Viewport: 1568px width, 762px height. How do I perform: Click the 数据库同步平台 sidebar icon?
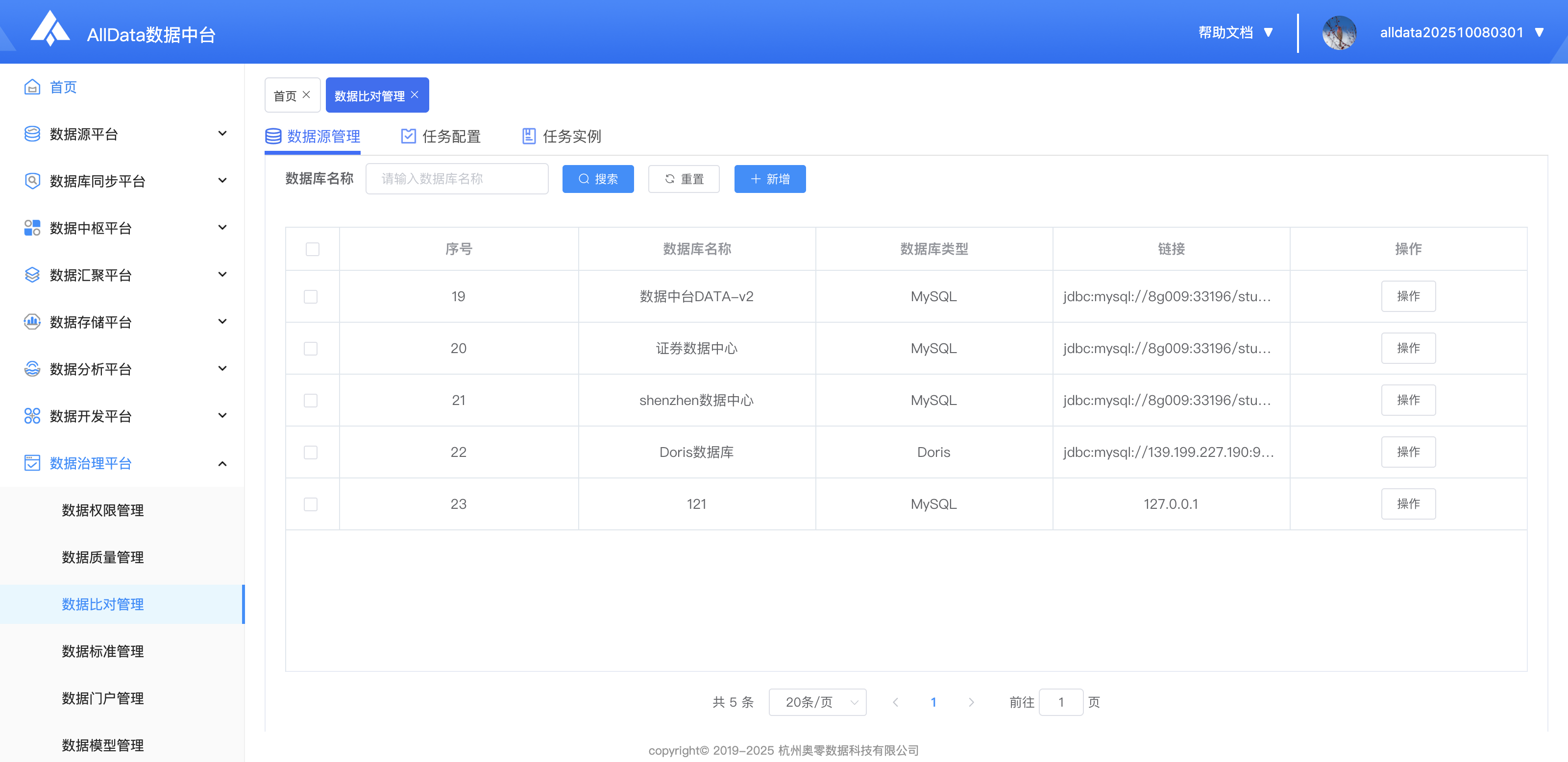tap(32, 181)
